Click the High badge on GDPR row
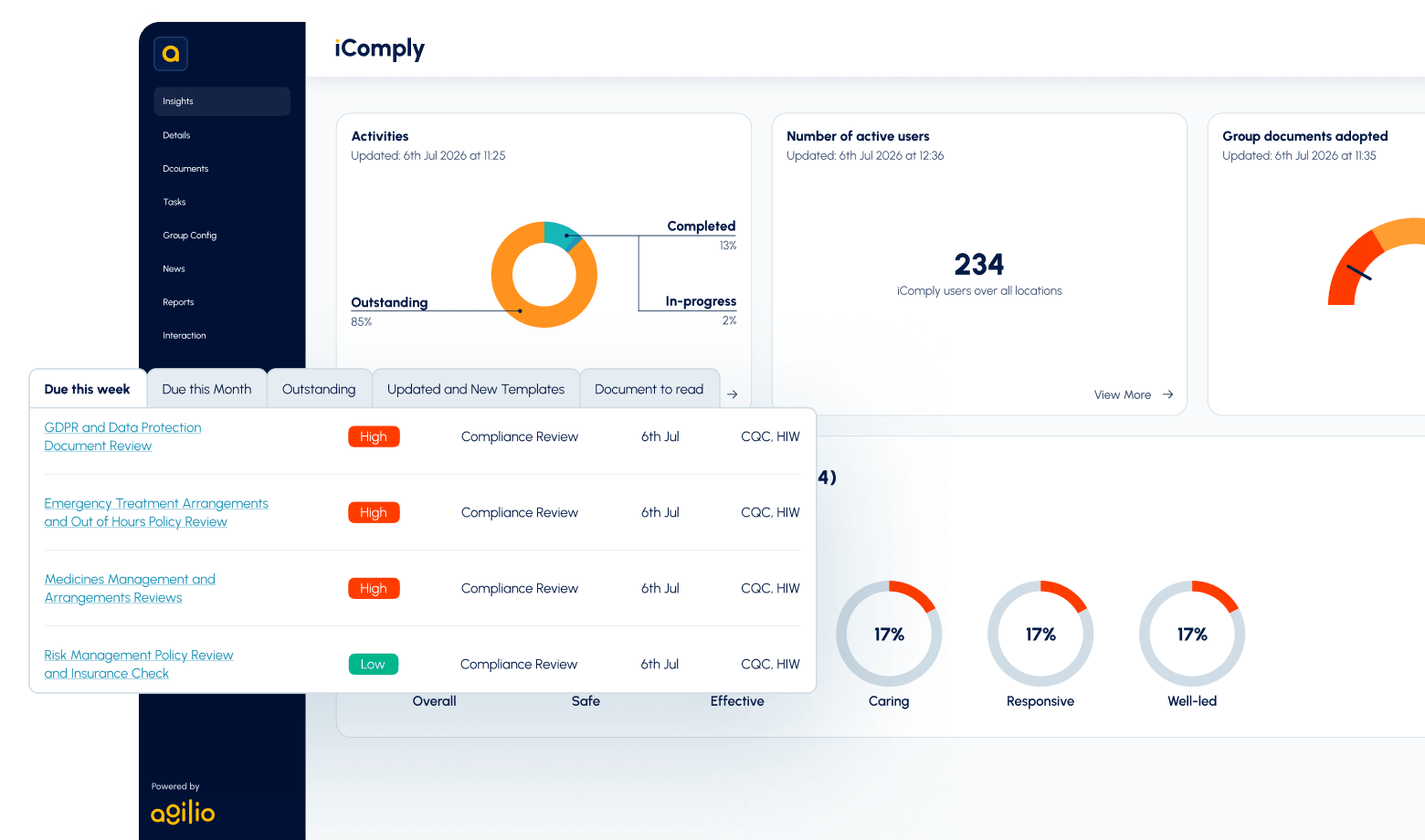The image size is (1425, 840). coord(374,436)
